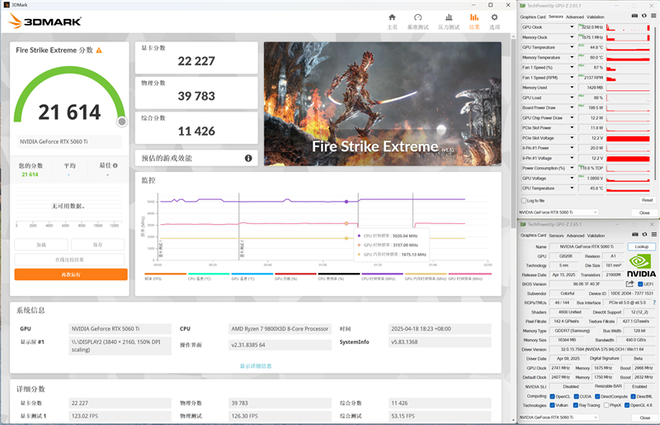Toggle the Vulkan checkbox
The image size is (660, 425).
pos(552,405)
